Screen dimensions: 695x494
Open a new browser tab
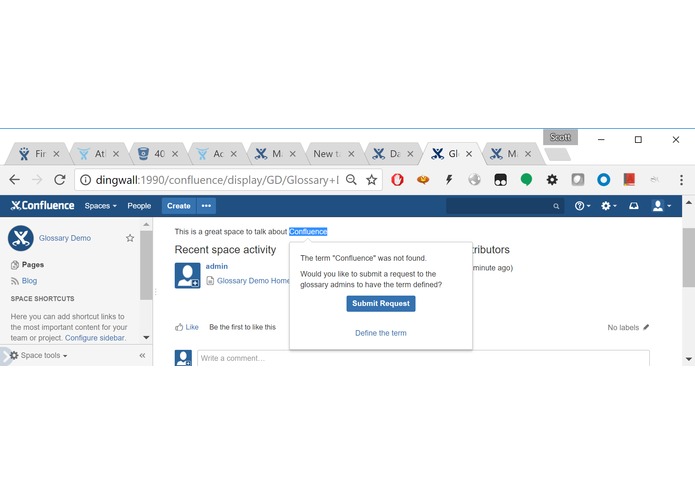[557, 154]
